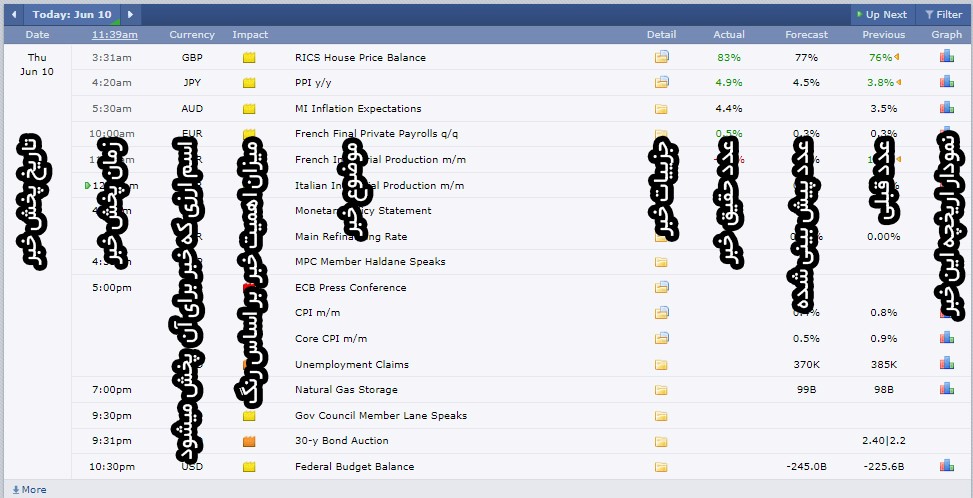Open the Today: Jun 10 date selector
Image resolution: width=973 pixels, height=498 pixels.
72,15
